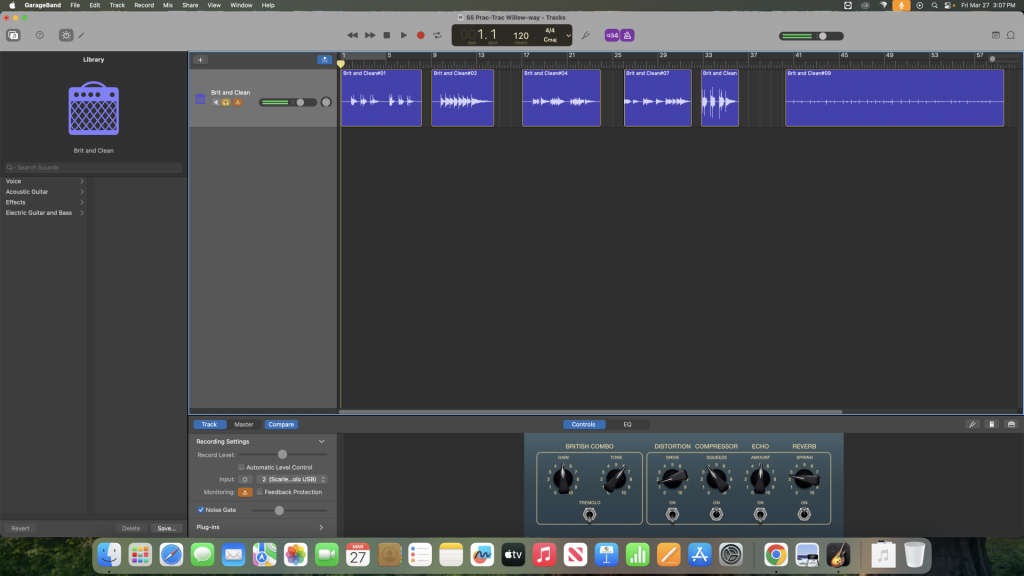1024x576 pixels.
Task: Expand the Plug-ins section
Action: (321, 527)
